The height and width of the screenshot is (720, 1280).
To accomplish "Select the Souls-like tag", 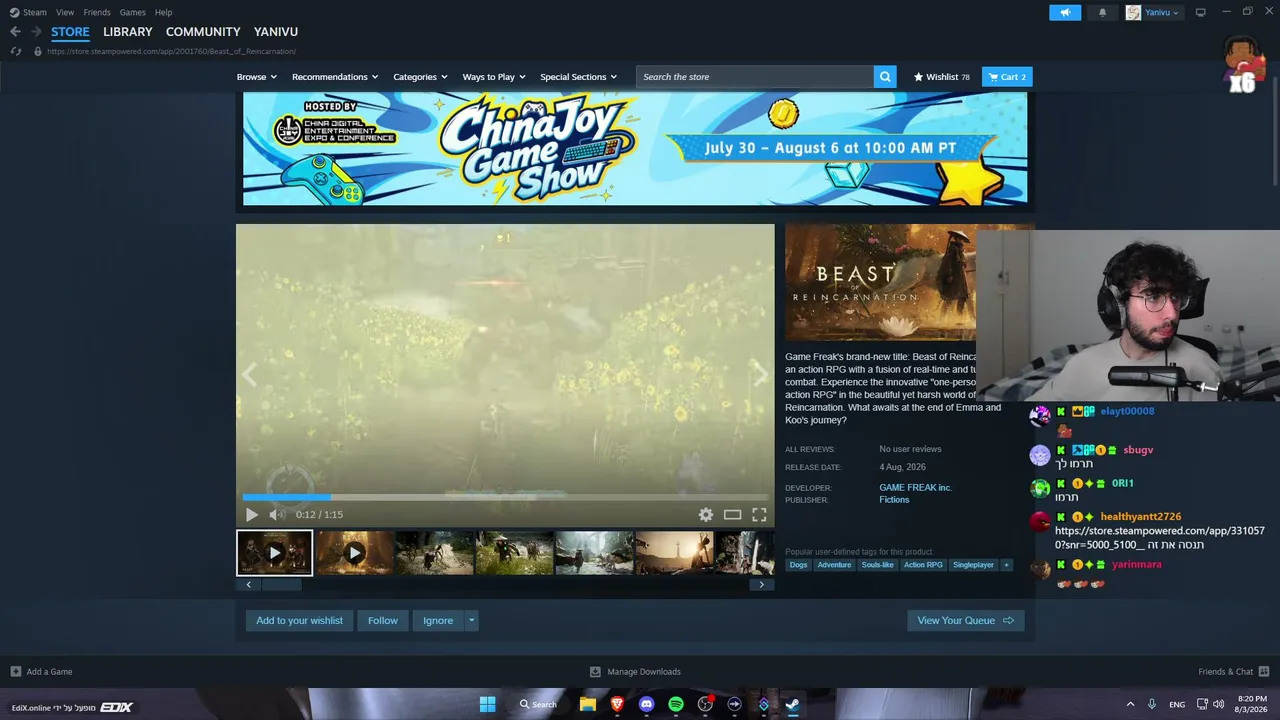I will pos(878,565).
